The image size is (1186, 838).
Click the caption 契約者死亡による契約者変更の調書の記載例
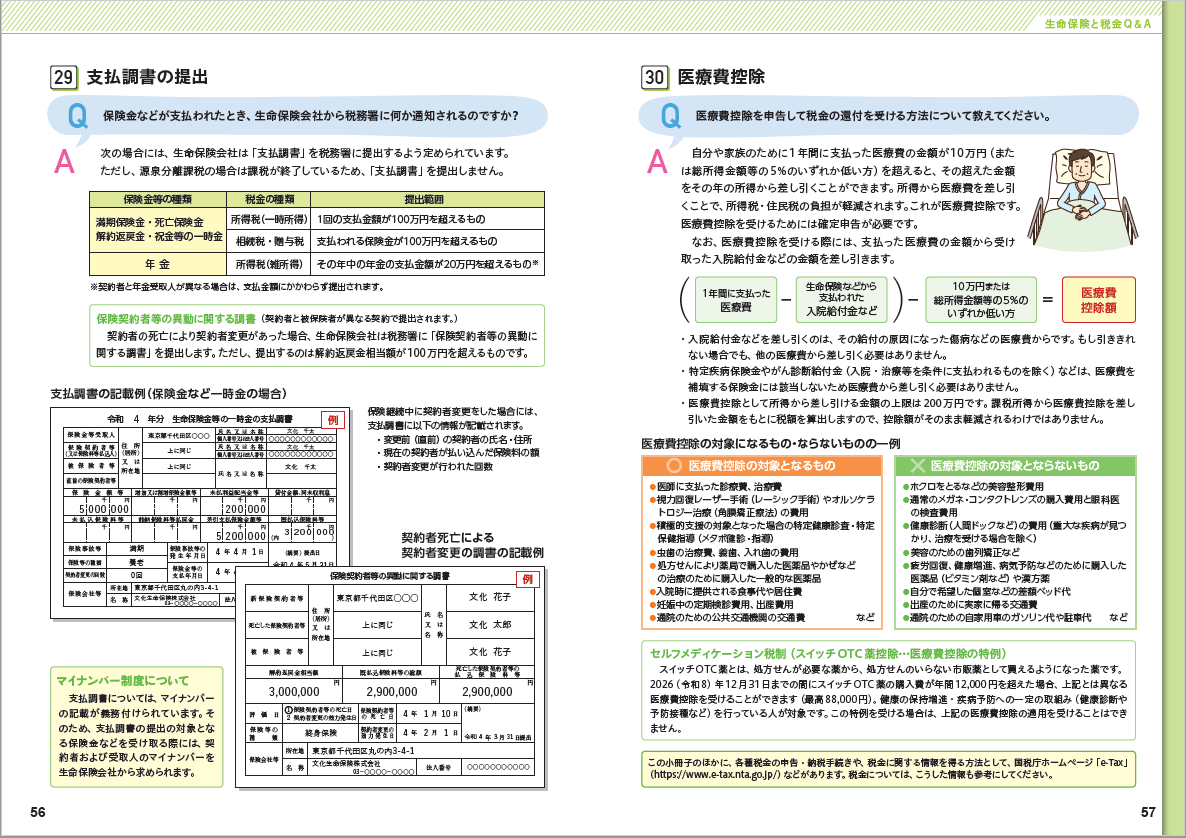pos(472,545)
